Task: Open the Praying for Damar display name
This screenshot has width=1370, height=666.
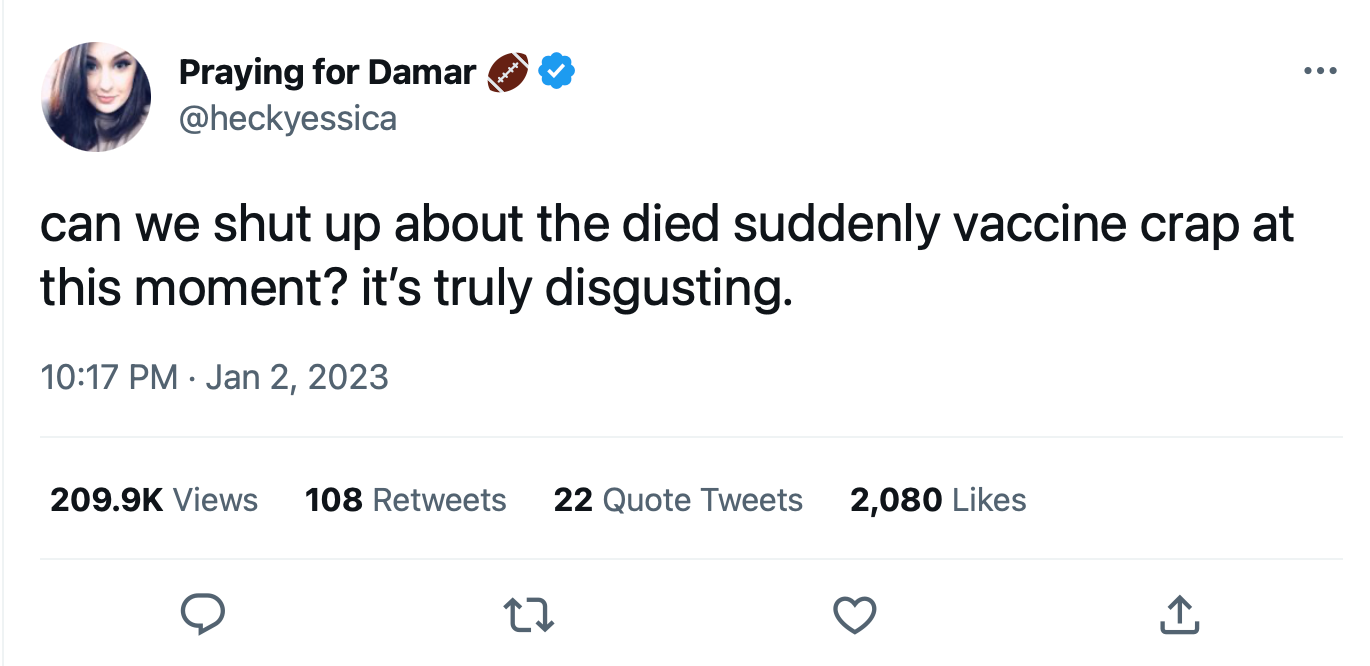Action: (x=327, y=72)
